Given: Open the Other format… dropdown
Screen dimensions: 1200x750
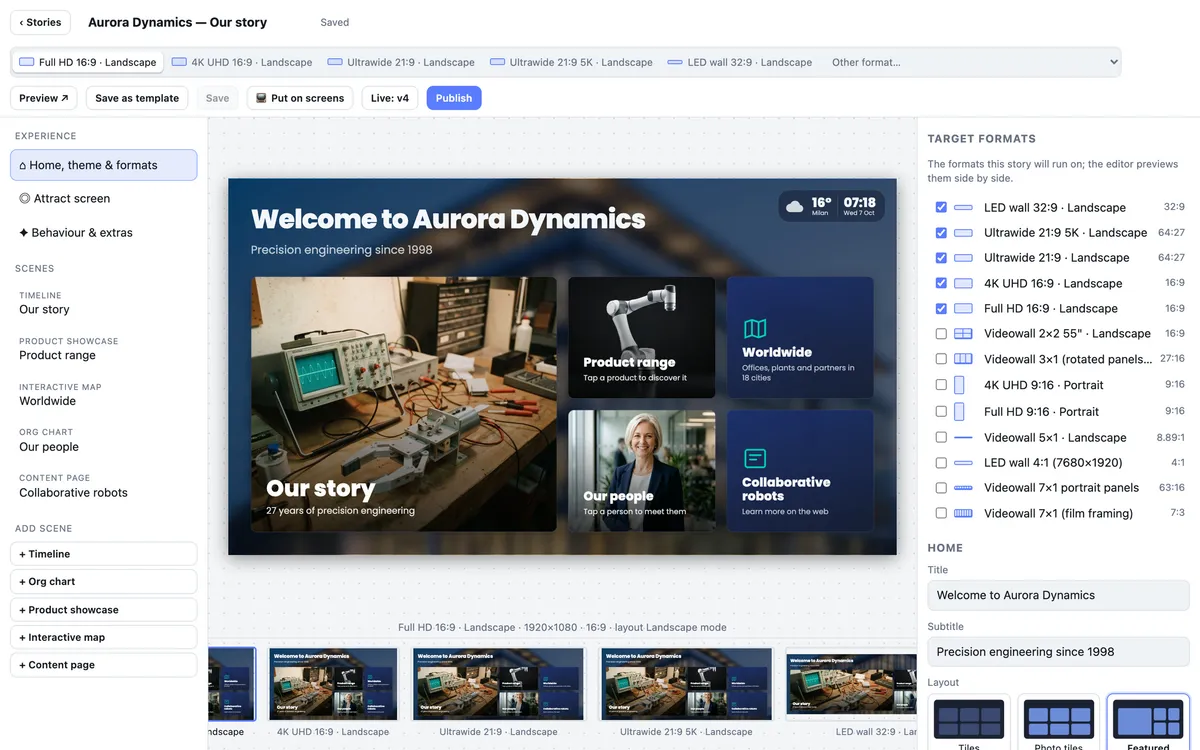Looking at the screenshot, I should tap(972, 62).
